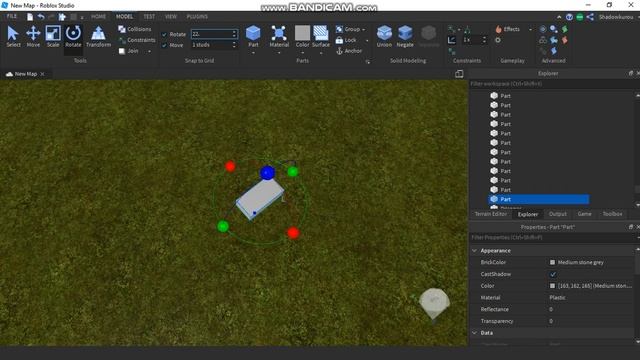The height and width of the screenshot is (360, 640).
Task: Click the Anchor tool
Action: pos(349,51)
